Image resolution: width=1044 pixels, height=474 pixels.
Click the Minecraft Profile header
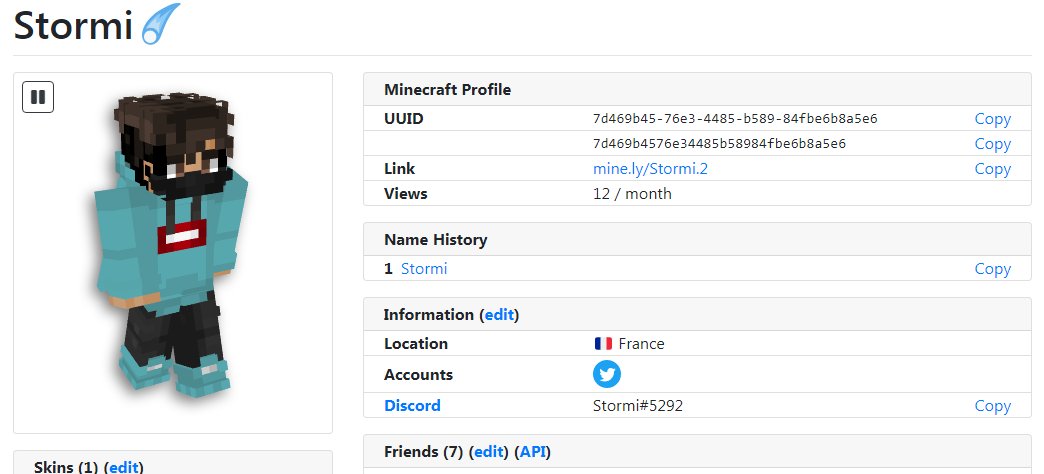pyautogui.click(x=447, y=89)
